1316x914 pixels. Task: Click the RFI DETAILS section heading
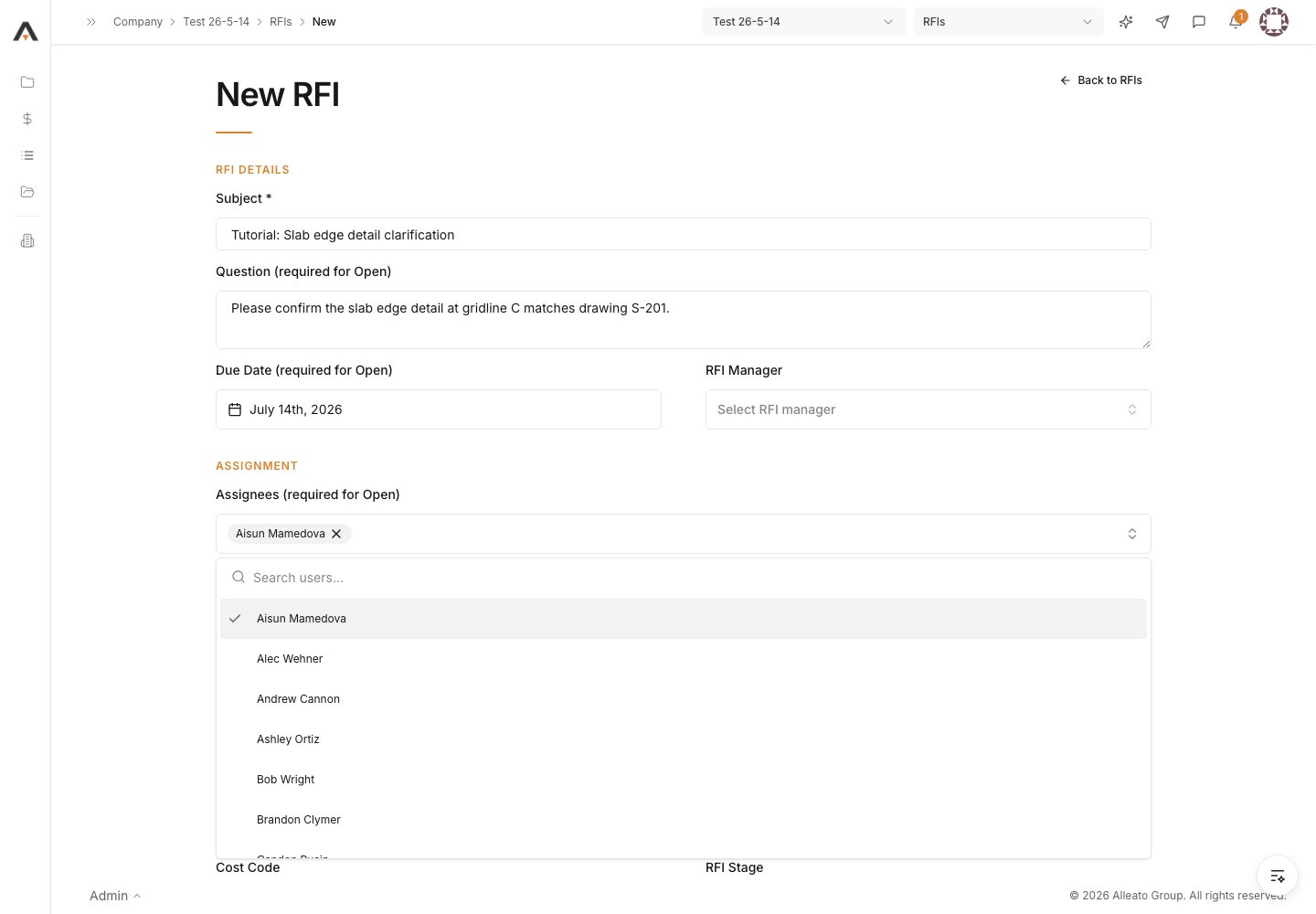[252, 170]
